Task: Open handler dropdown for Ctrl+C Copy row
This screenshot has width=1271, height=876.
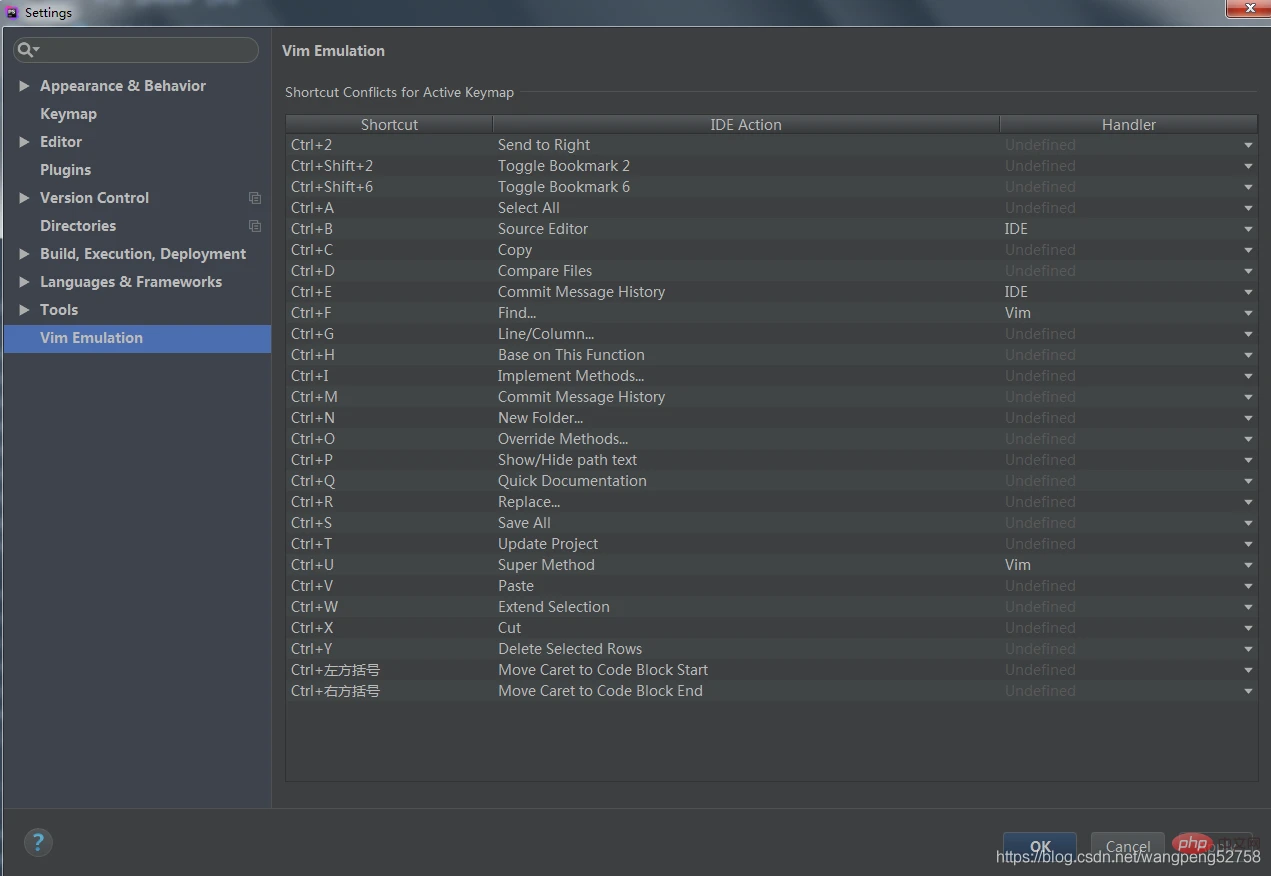Action: [1248, 250]
